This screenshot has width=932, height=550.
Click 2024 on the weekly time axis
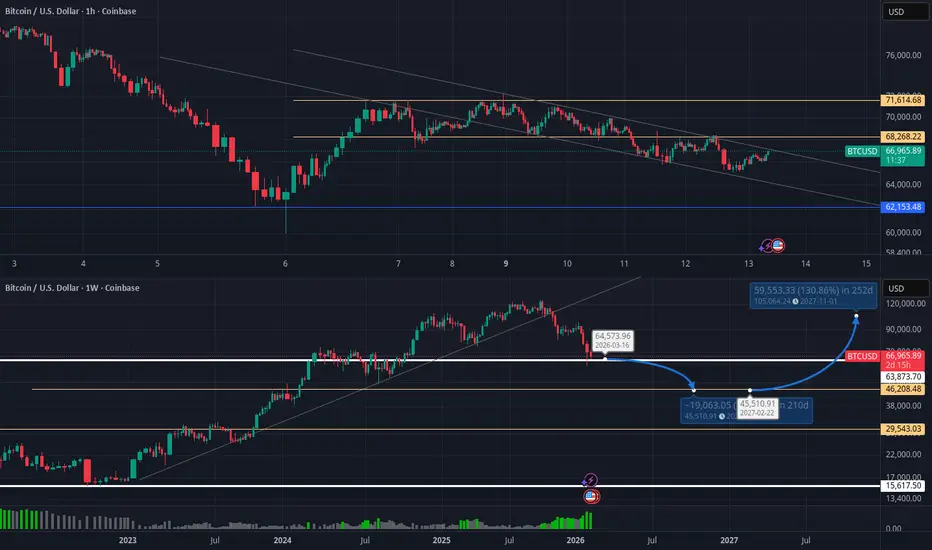[x=282, y=540]
